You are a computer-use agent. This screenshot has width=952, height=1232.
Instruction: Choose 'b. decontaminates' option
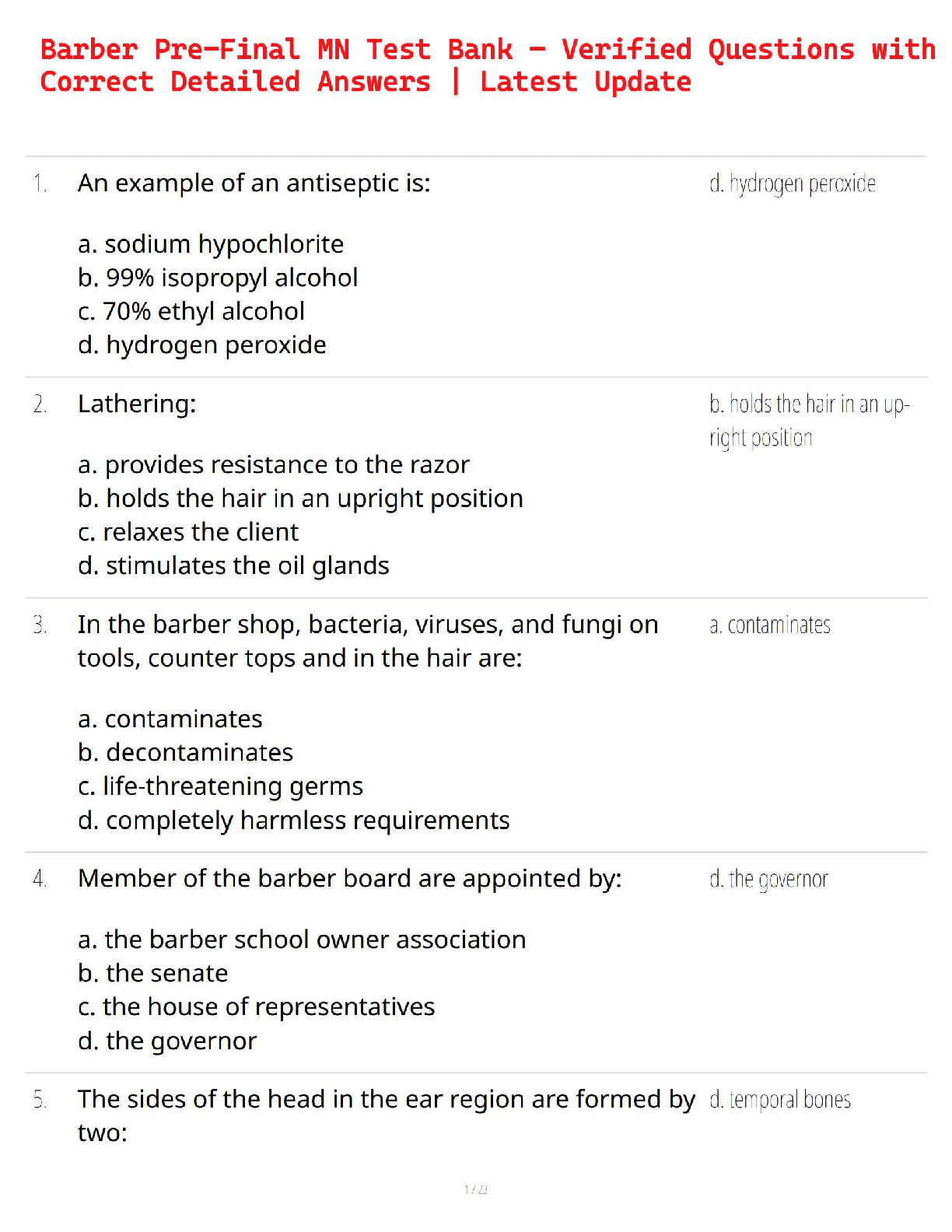[x=186, y=753]
